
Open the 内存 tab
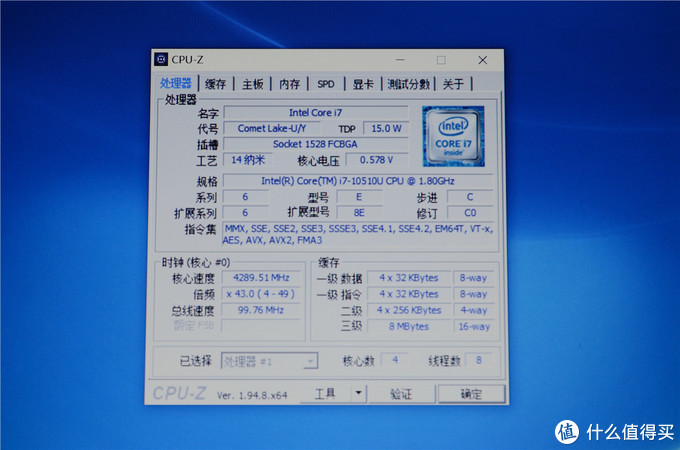(289, 84)
